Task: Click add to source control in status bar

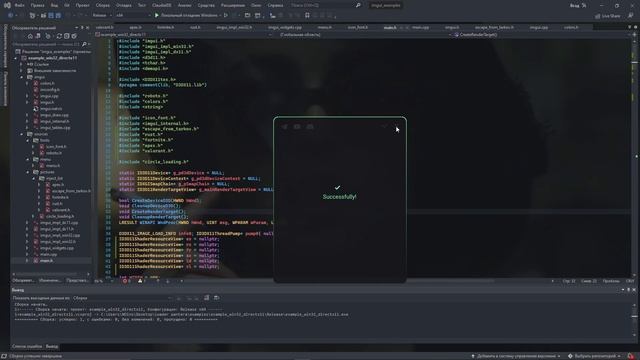Action: click(x=516, y=356)
